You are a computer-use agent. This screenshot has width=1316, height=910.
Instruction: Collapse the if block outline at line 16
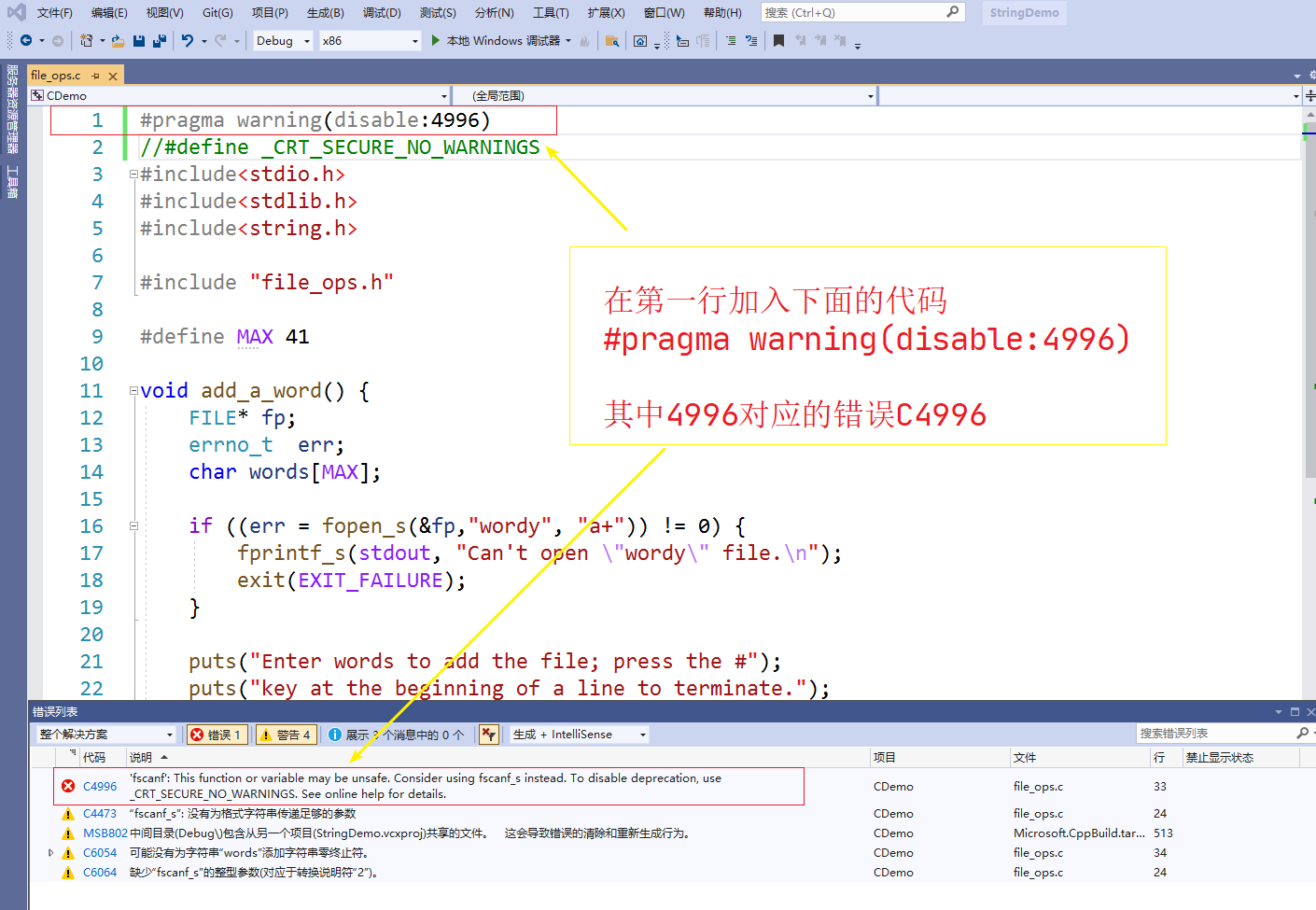coord(133,526)
